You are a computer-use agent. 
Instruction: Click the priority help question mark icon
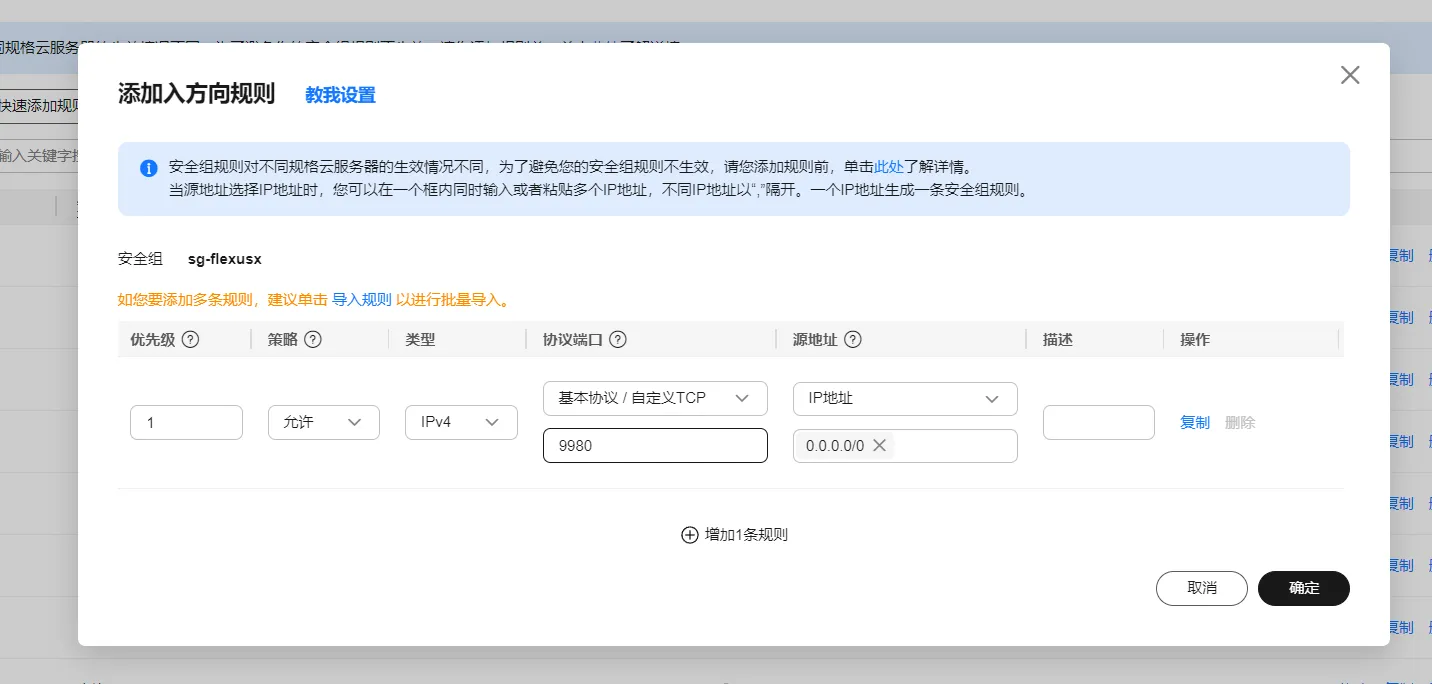190,339
